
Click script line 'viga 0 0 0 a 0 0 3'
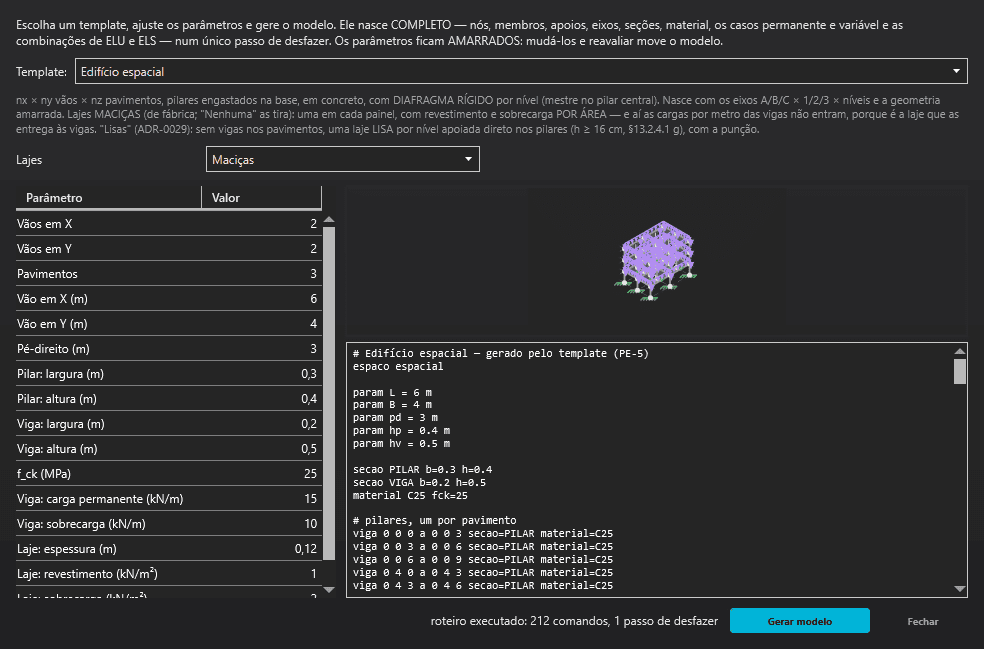483,534
